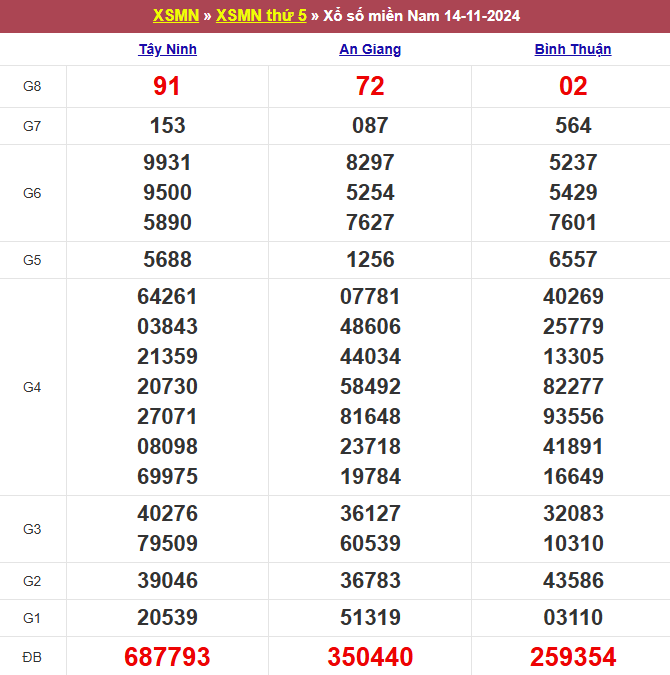
Task: Select G8 result 02 for Bình Thuận
Action: pos(573,86)
